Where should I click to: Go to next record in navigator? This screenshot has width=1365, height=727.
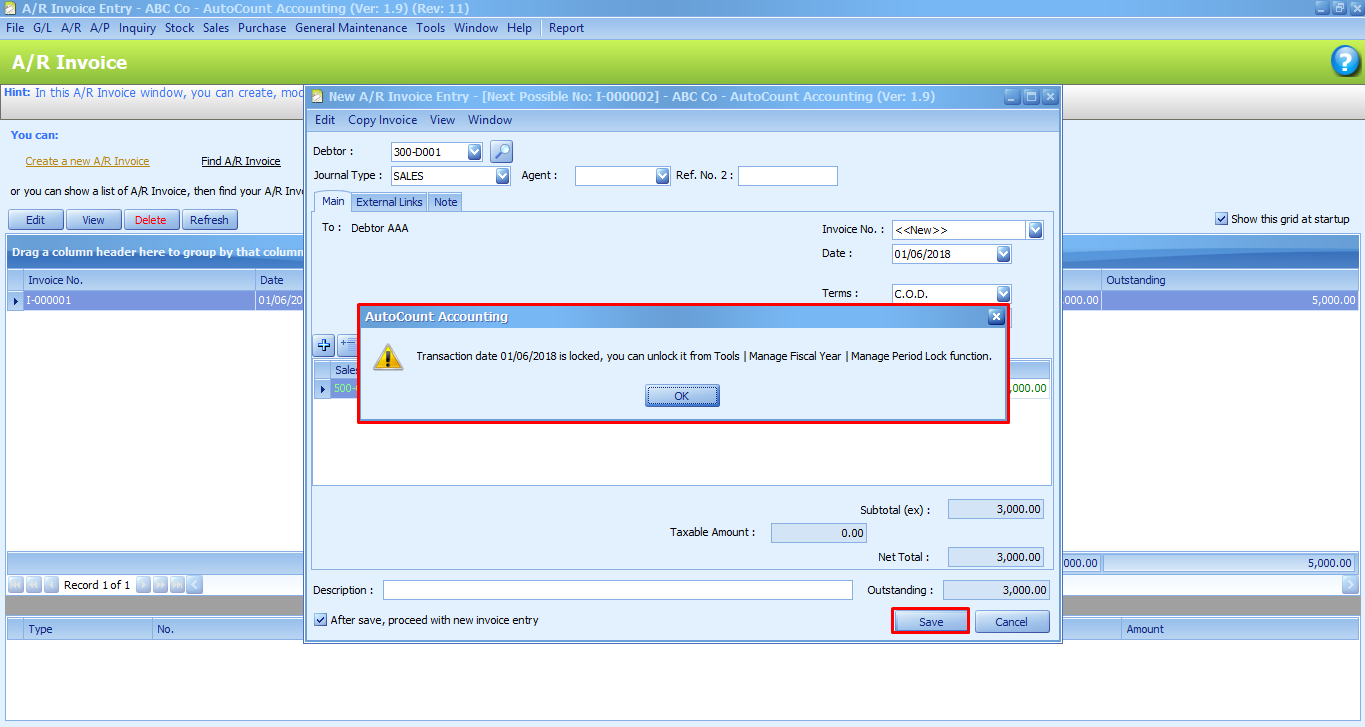click(x=143, y=585)
